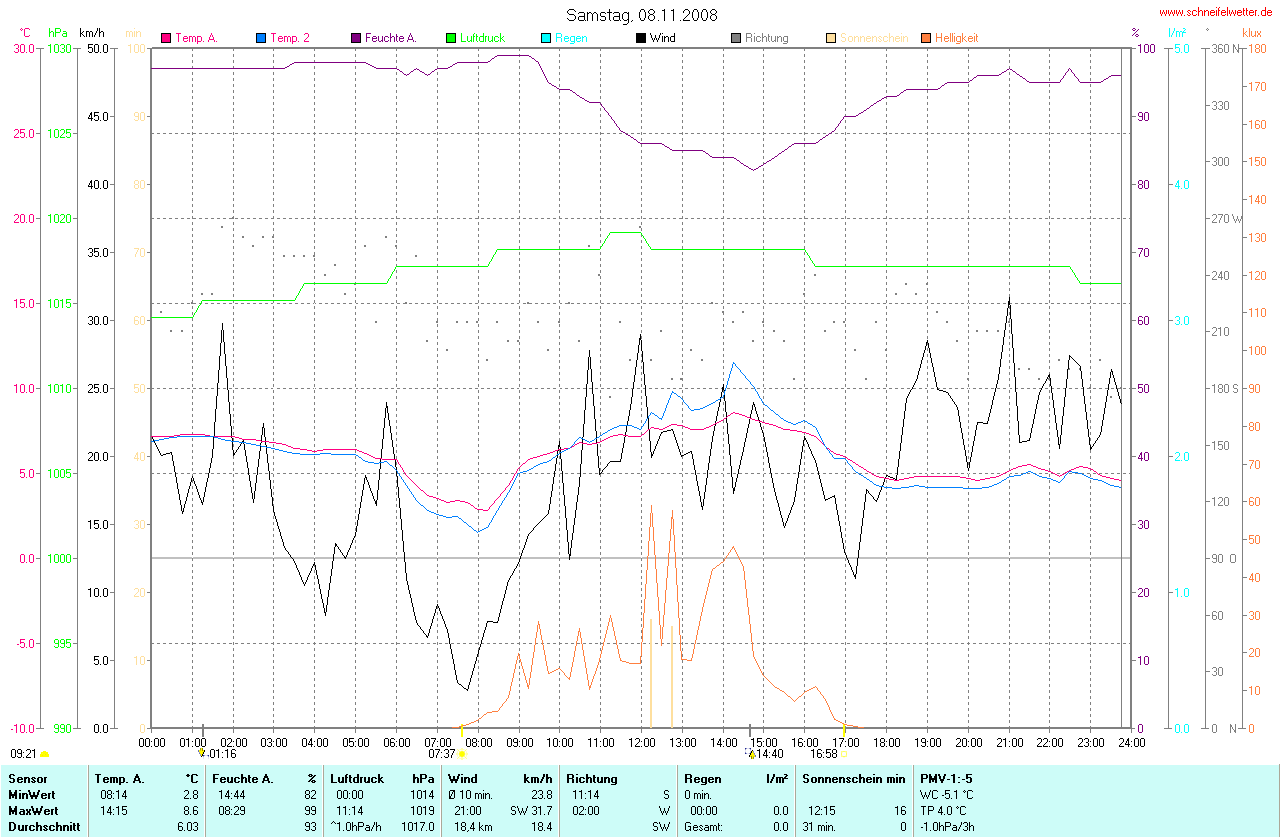The width and height of the screenshot is (1280, 837).
Task: Click the km/h axis unit label
Action: 92,33
